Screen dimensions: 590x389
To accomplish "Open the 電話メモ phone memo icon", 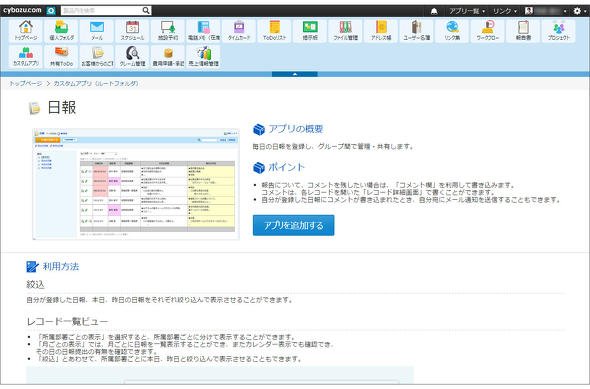I will 204,30.
